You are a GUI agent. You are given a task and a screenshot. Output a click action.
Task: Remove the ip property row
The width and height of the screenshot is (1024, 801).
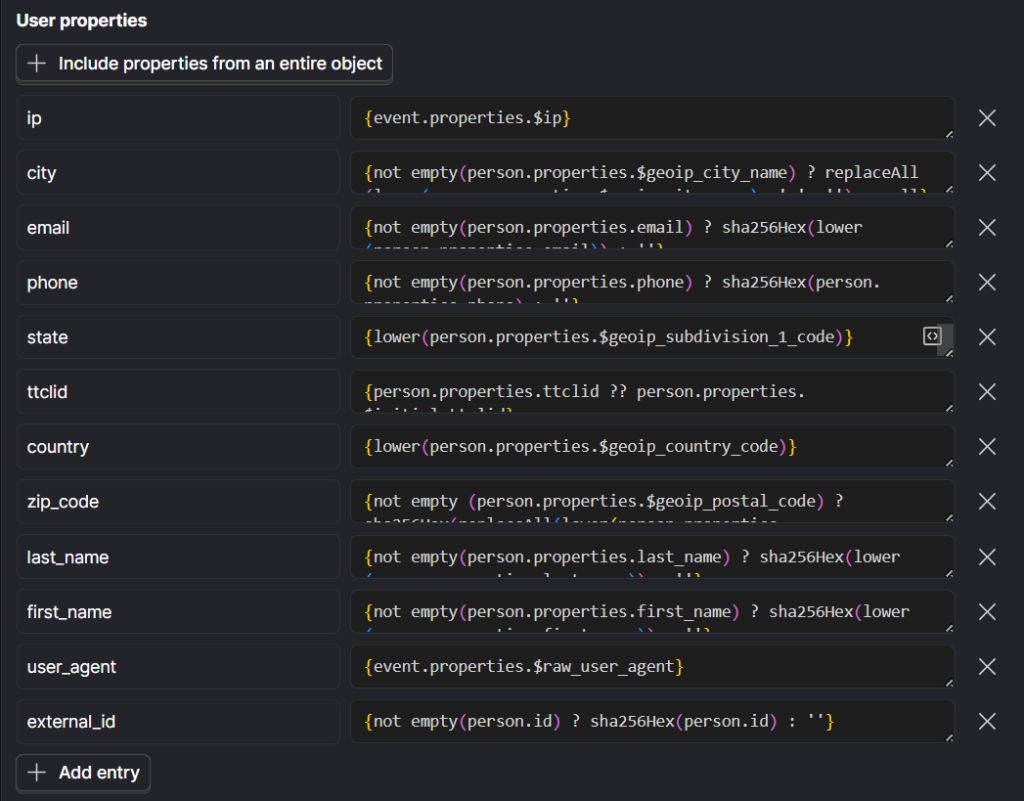[987, 118]
